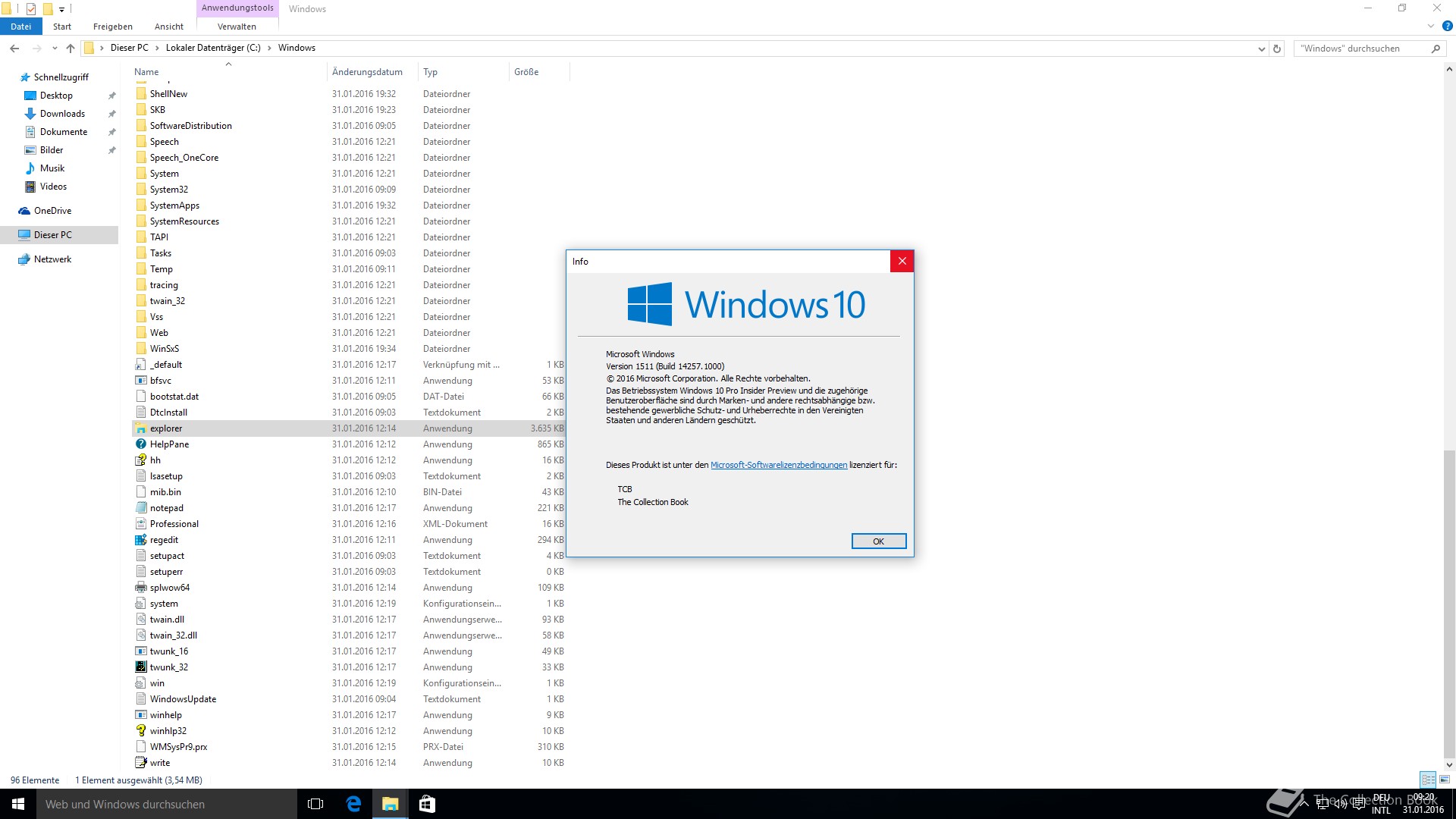Click the hh help icon
The image size is (1456, 819).
[x=140, y=460]
